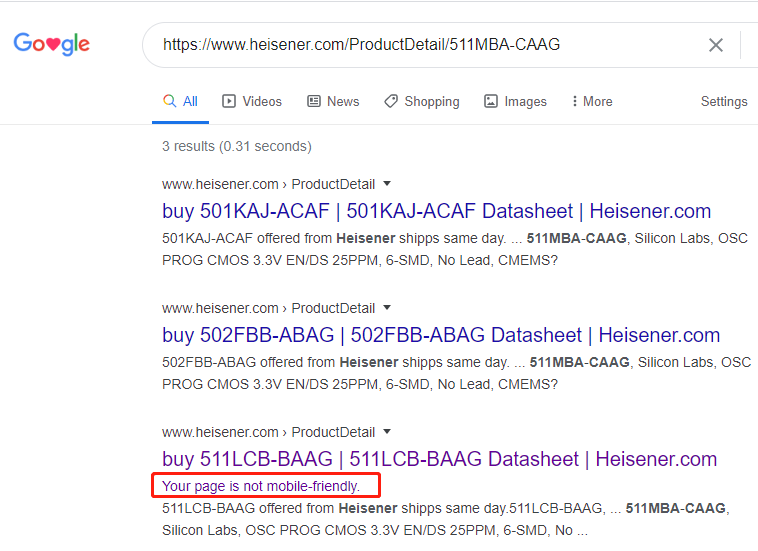Click the Google logo
The height and width of the screenshot is (551, 758).
click(52, 44)
